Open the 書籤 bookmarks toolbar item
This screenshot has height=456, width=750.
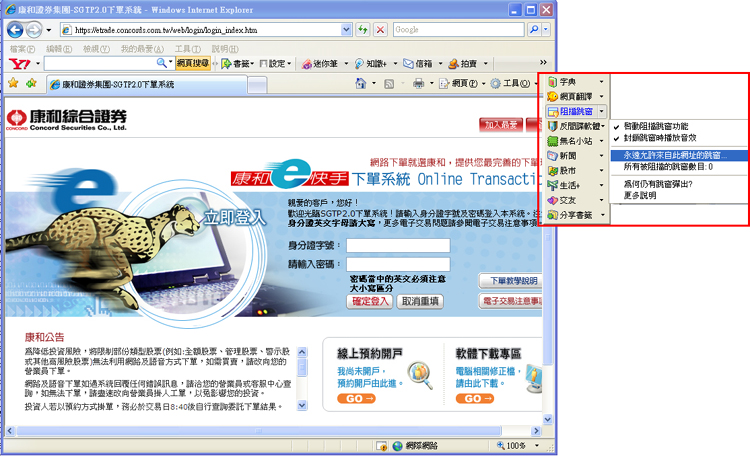235,63
